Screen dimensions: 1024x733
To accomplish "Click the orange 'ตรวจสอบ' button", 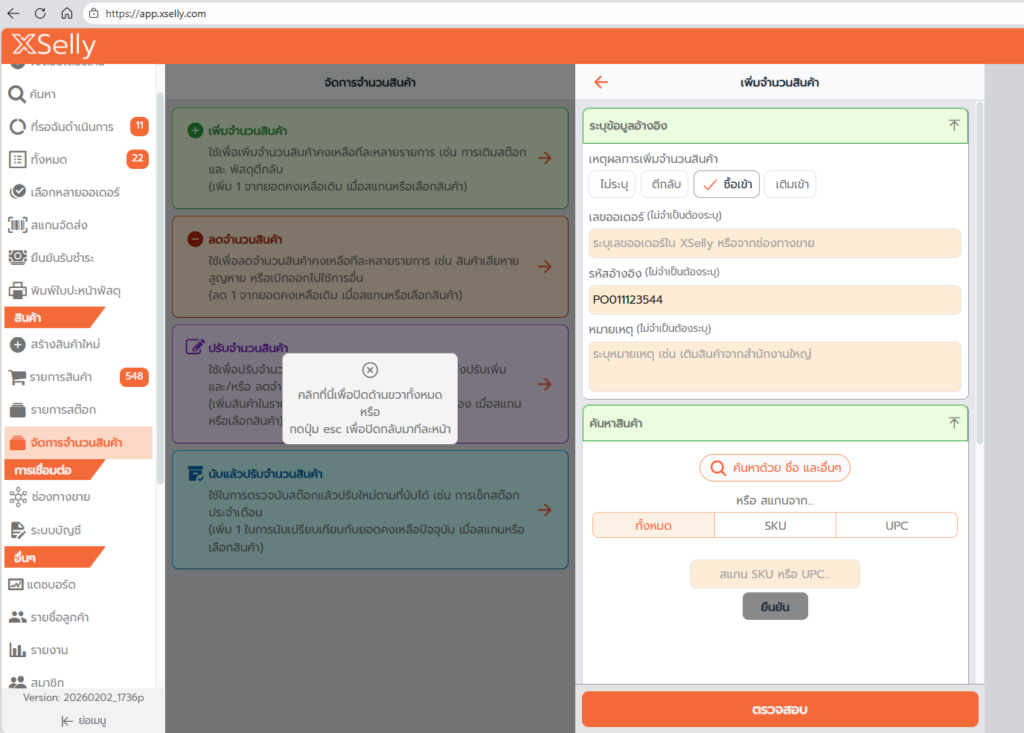I will (x=779, y=710).
